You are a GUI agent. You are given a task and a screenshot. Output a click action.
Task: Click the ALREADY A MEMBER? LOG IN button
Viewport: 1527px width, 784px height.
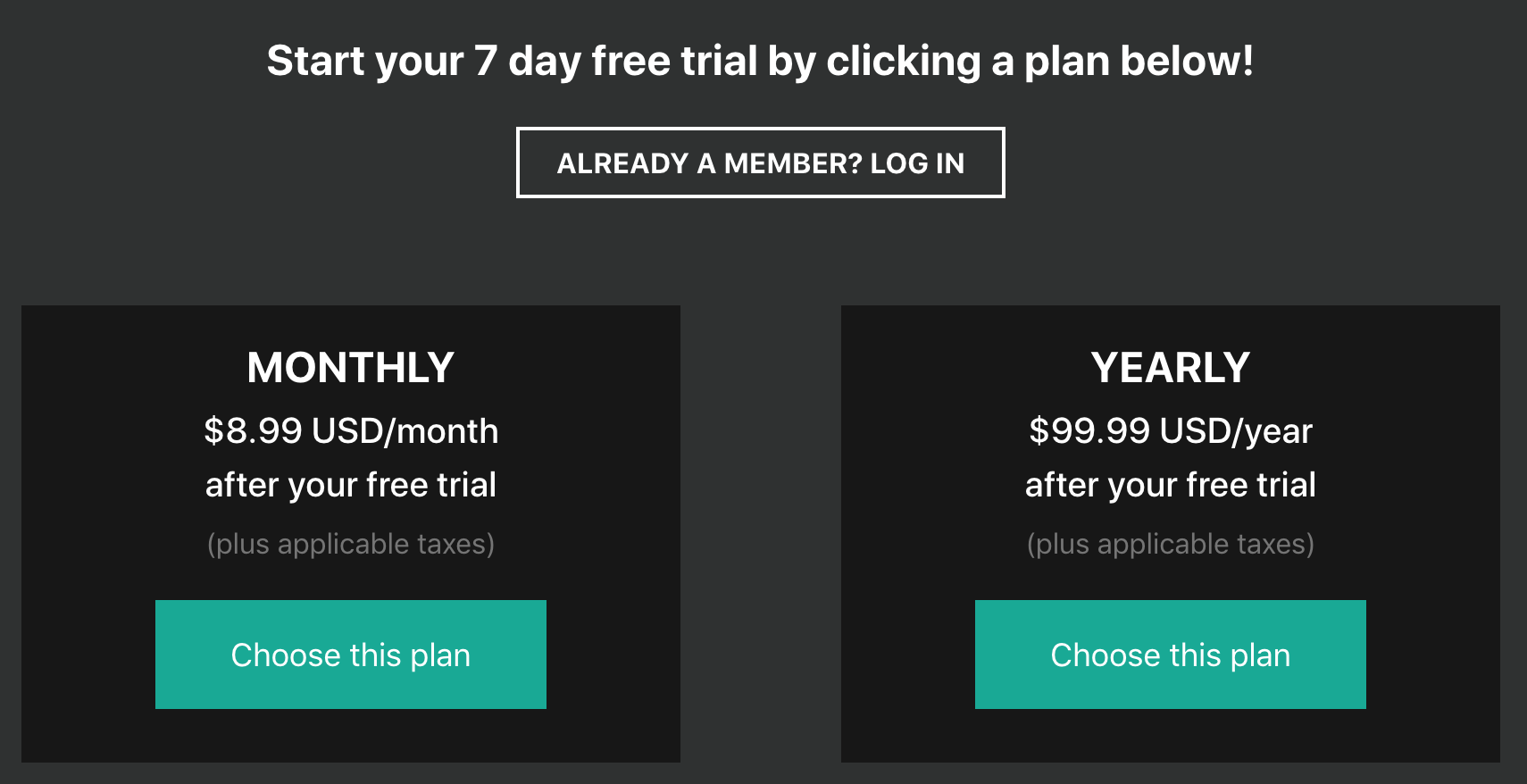[x=760, y=163]
